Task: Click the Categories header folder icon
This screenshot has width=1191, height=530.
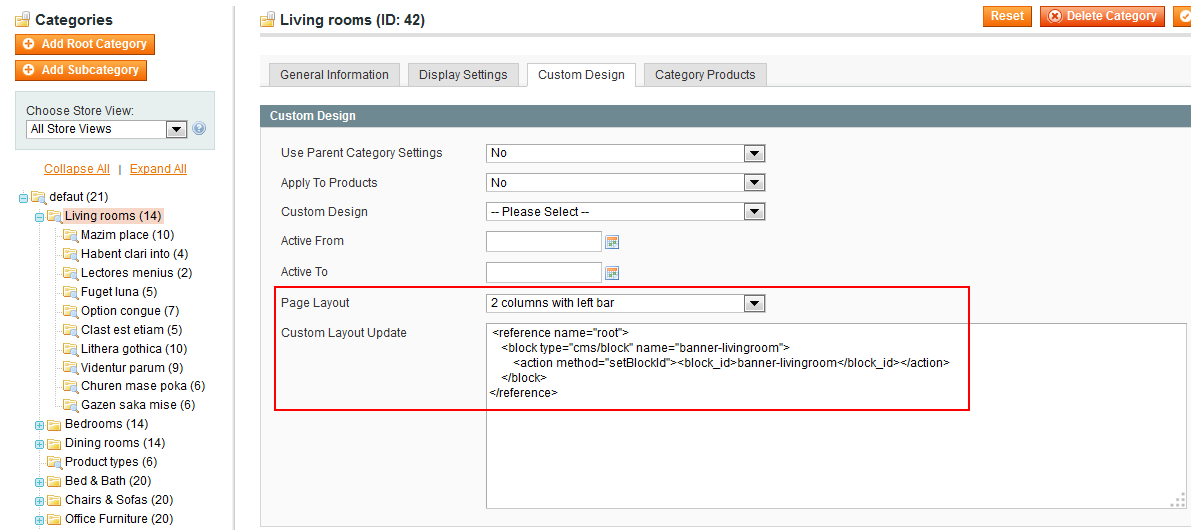Action: (x=23, y=21)
